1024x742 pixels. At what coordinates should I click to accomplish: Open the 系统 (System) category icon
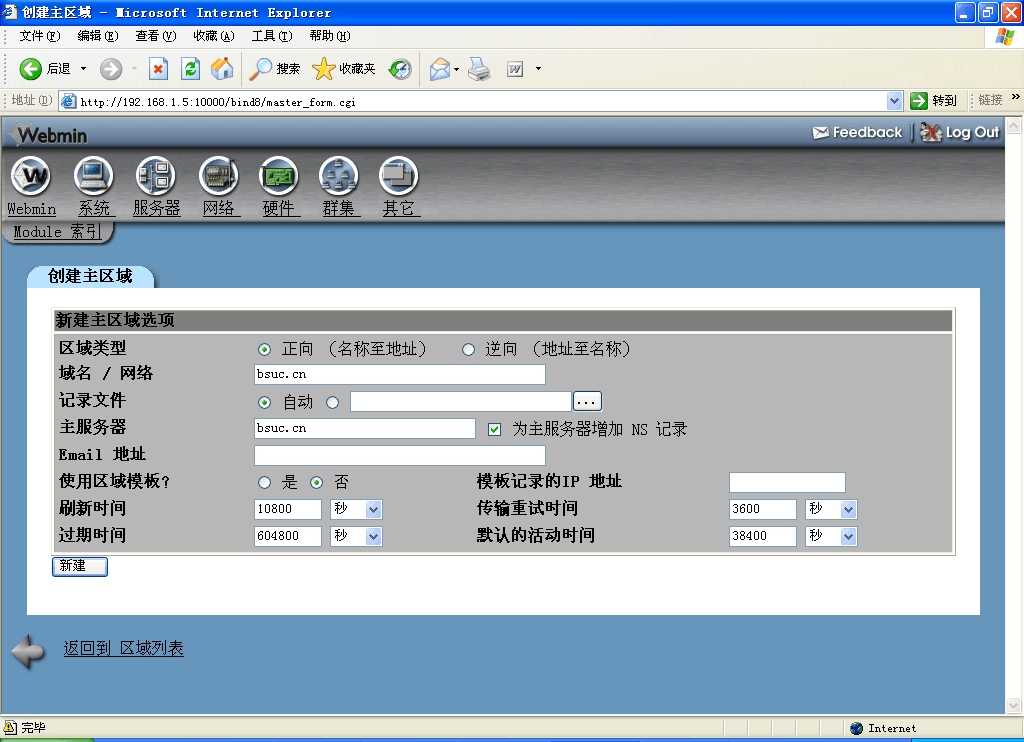pyautogui.click(x=94, y=177)
